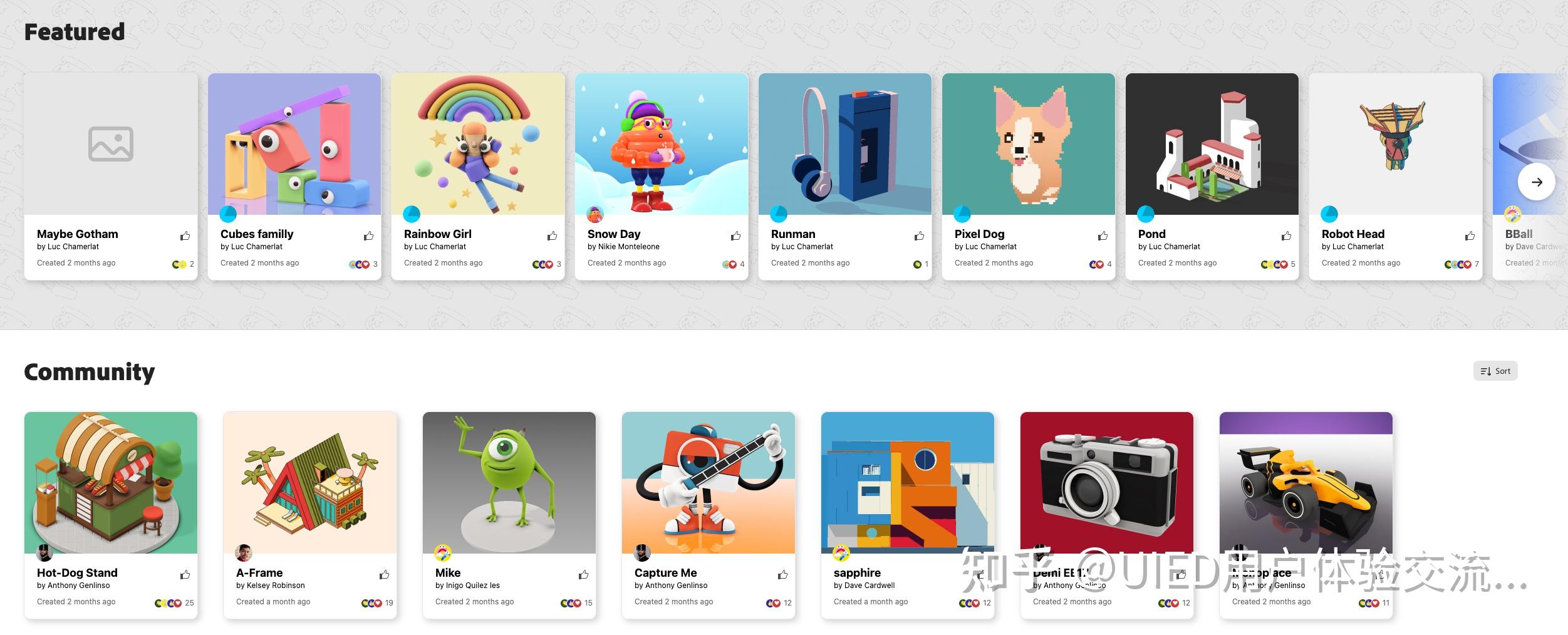Click thumbs-up icon on Cubes familly
This screenshot has height=635, width=1568.
368,235
